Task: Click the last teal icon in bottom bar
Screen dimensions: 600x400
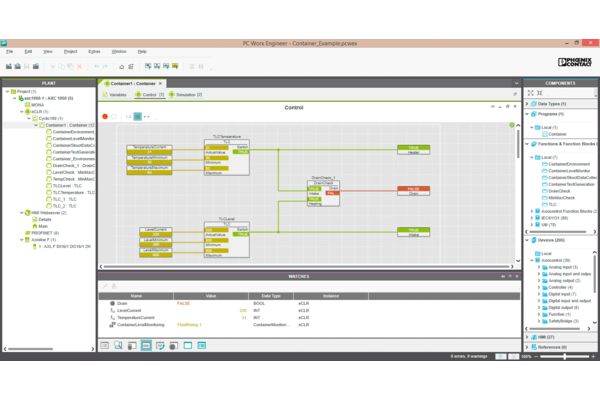Action: tap(202, 346)
